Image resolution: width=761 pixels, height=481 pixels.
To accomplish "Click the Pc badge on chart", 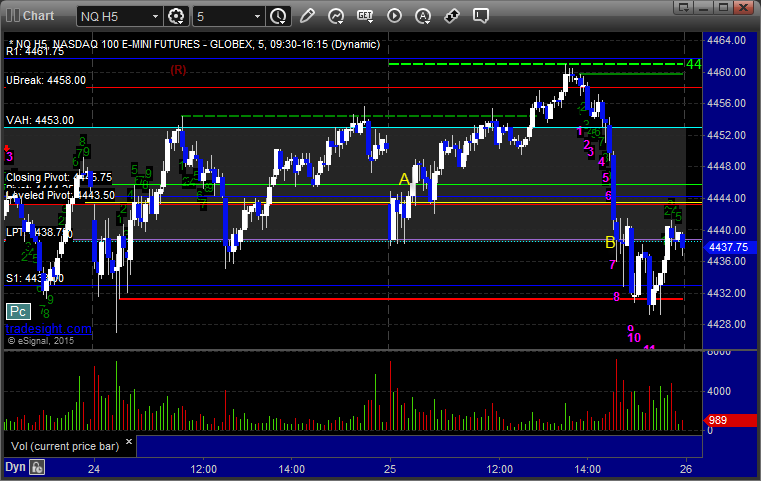I will pos(18,312).
